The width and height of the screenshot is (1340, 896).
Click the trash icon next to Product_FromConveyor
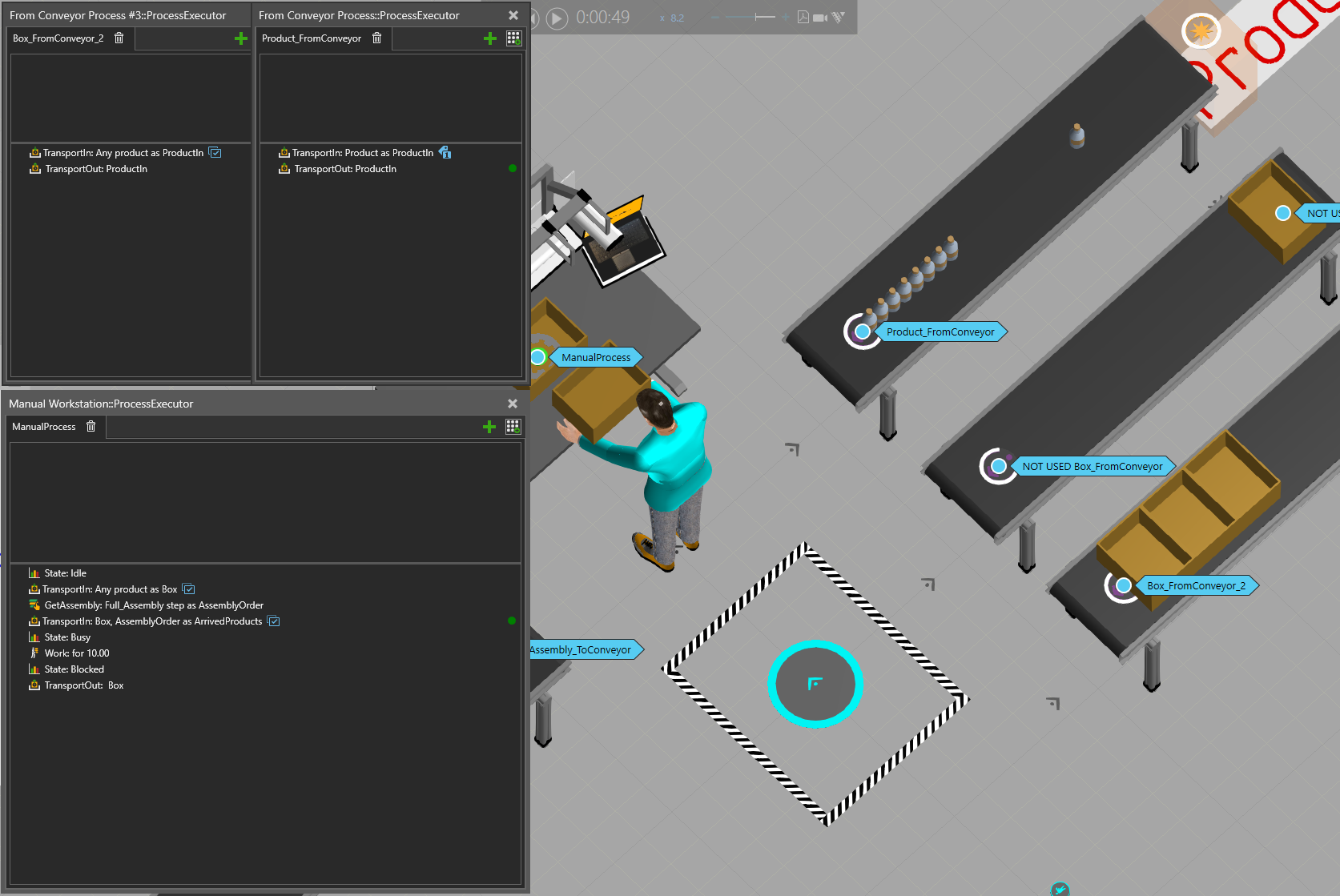[x=376, y=38]
